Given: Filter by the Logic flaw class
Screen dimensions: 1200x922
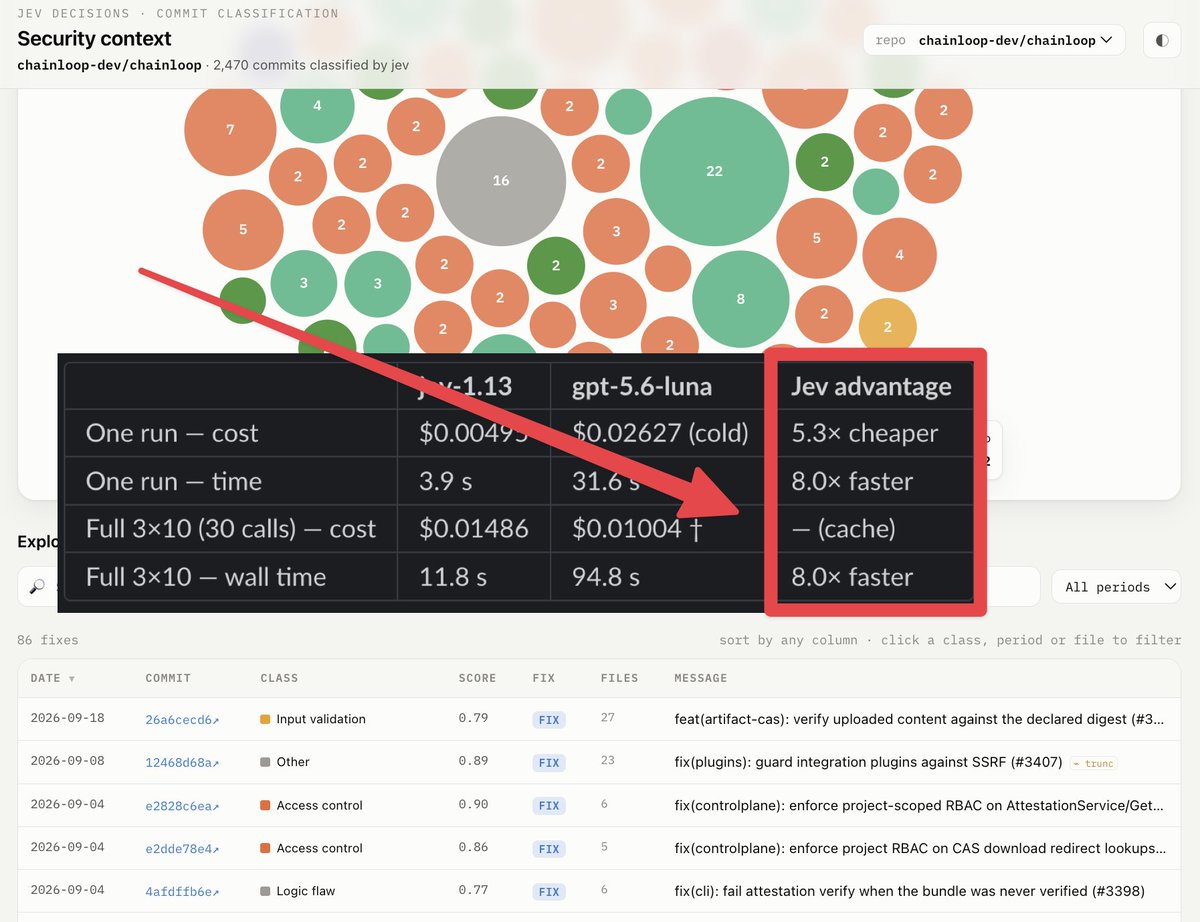Looking at the screenshot, I should coord(306,891).
